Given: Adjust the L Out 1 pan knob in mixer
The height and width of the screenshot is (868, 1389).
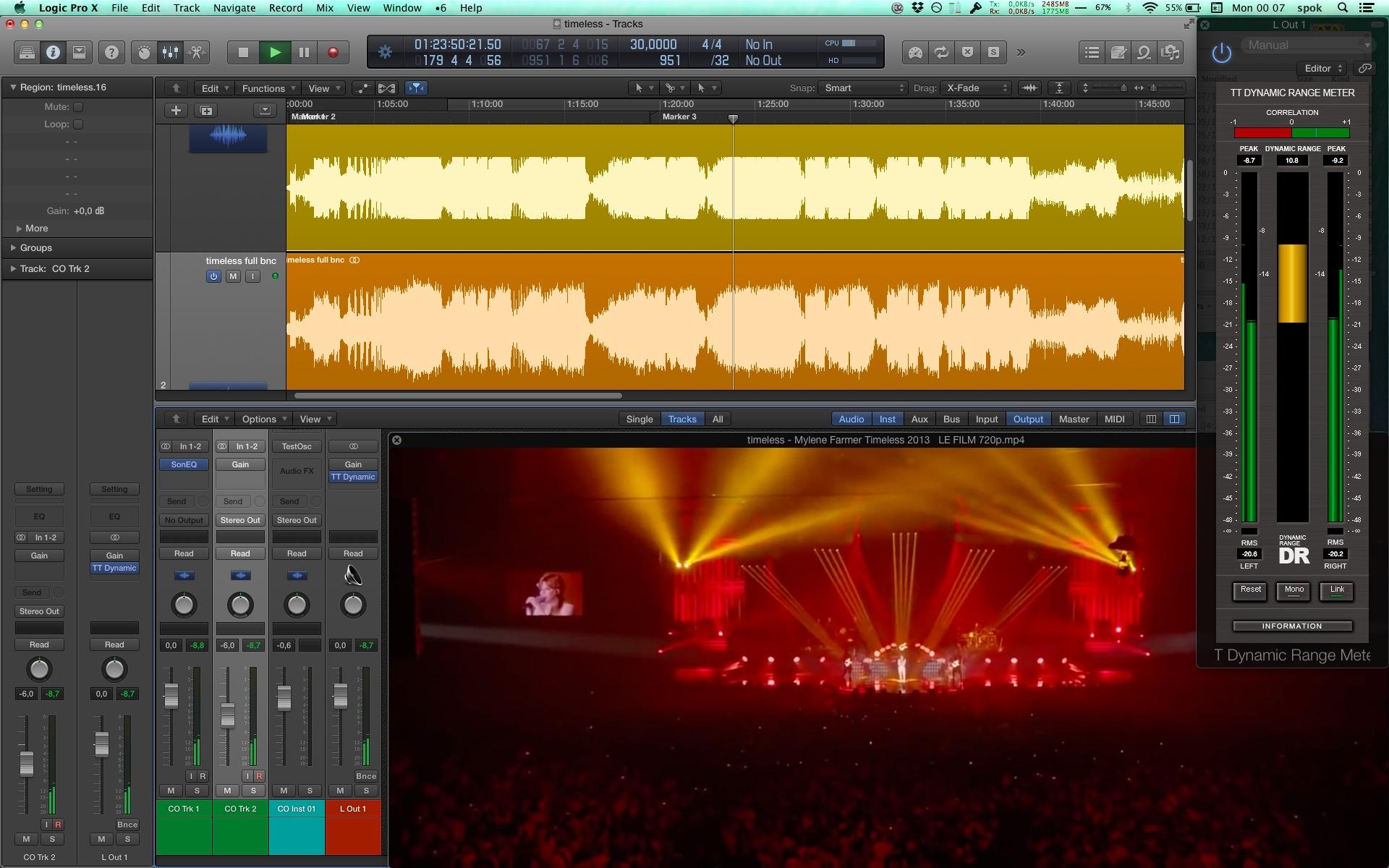Looking at the screenshot, I should point(353,605).
